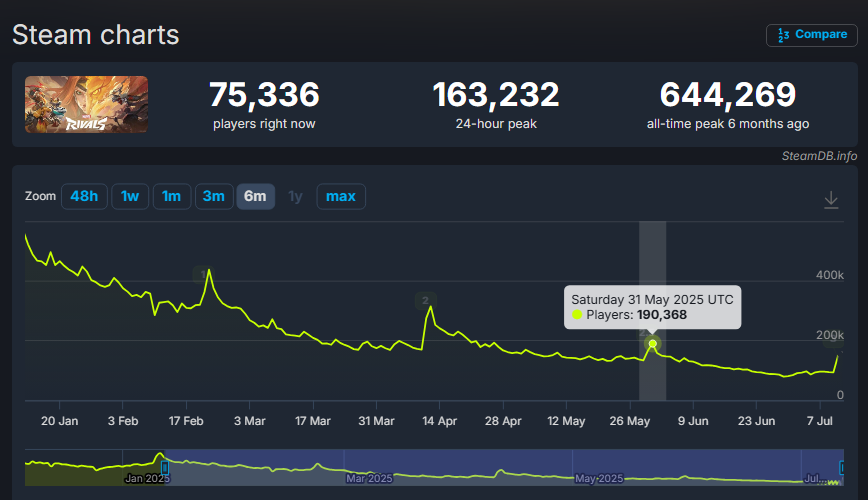868x500 pixels.
Task: Click the 31 May data point
Action: click(653, 344)
